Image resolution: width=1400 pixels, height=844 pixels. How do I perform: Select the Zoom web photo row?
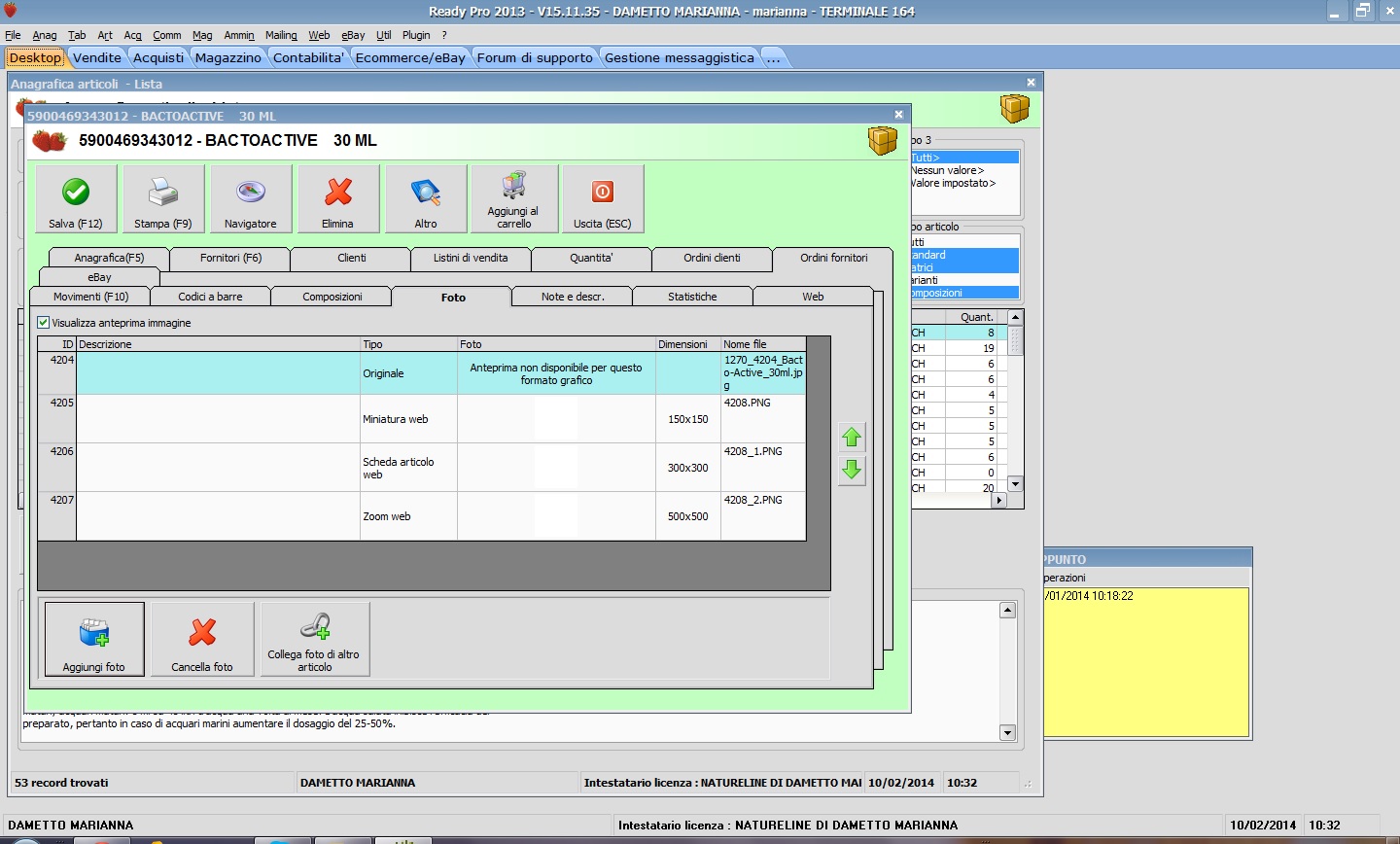(422, 516)
